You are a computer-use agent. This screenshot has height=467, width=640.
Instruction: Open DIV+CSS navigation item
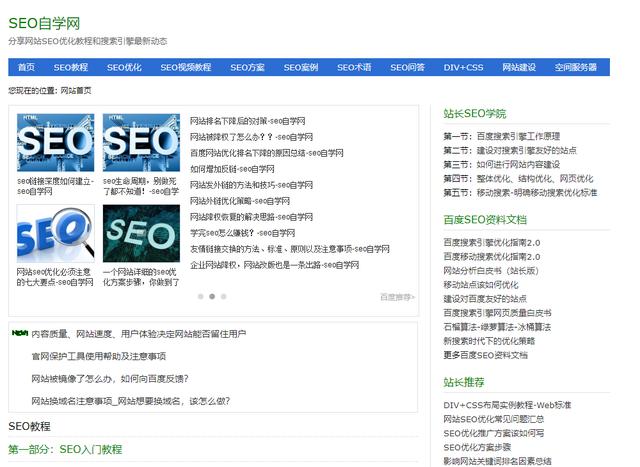click(463, 67)
